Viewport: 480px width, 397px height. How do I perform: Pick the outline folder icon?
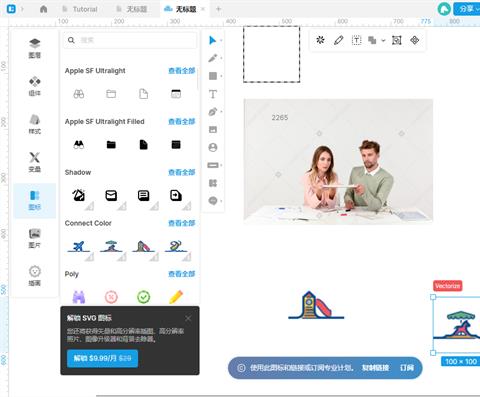point(111,94)
